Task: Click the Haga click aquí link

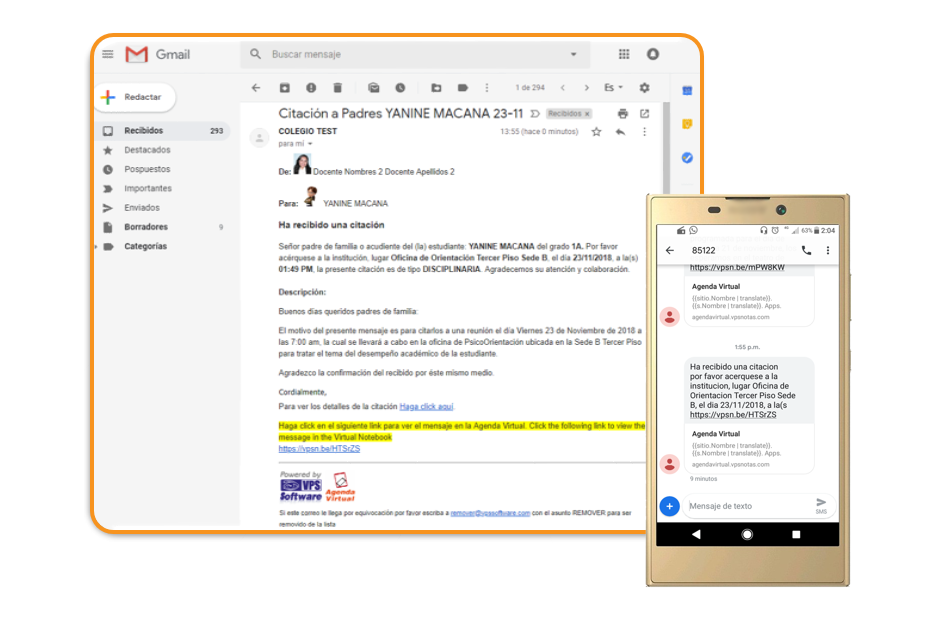Action: click(x=426, y=407)
